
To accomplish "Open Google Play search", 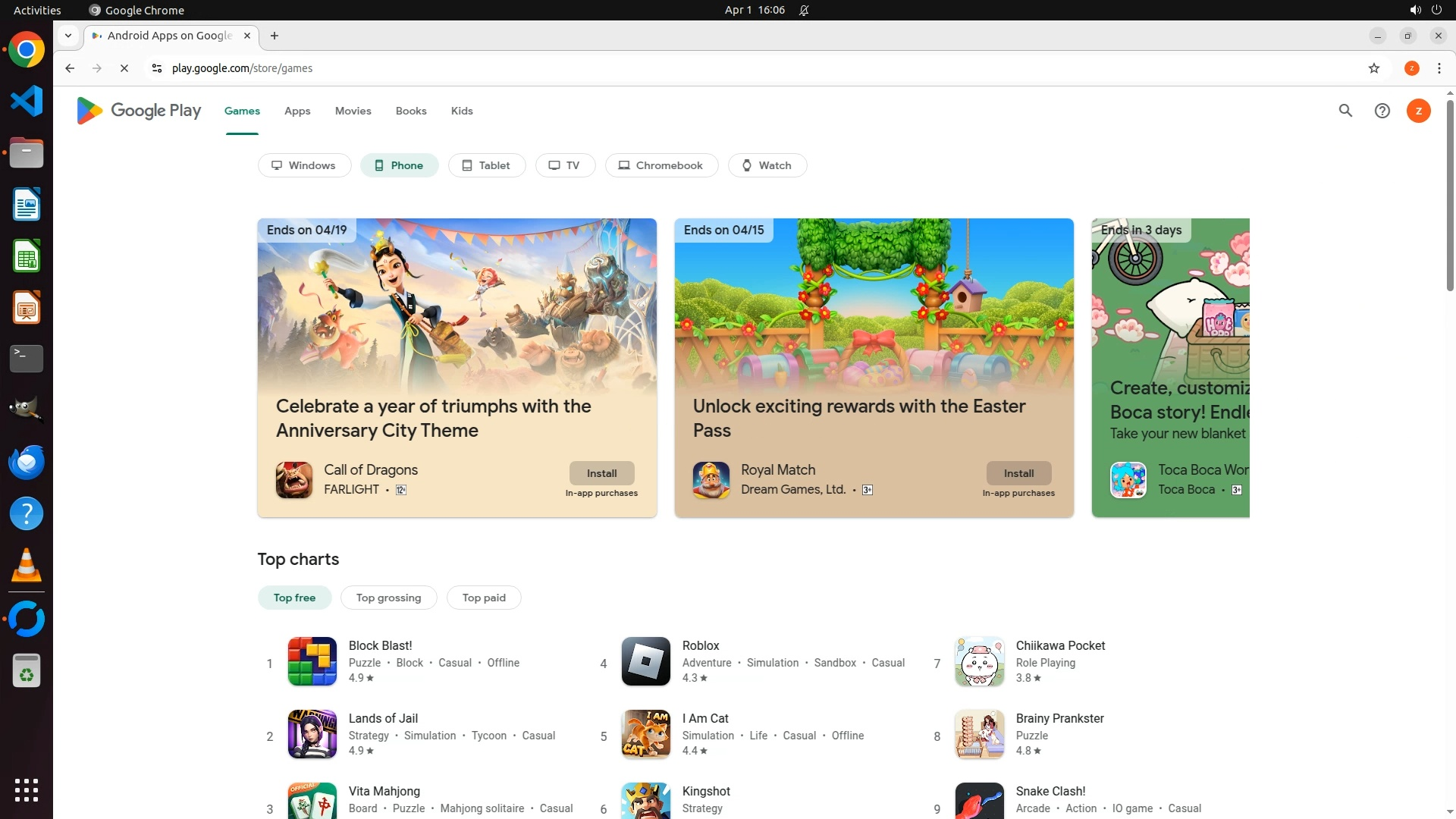I will [1345, 111].
